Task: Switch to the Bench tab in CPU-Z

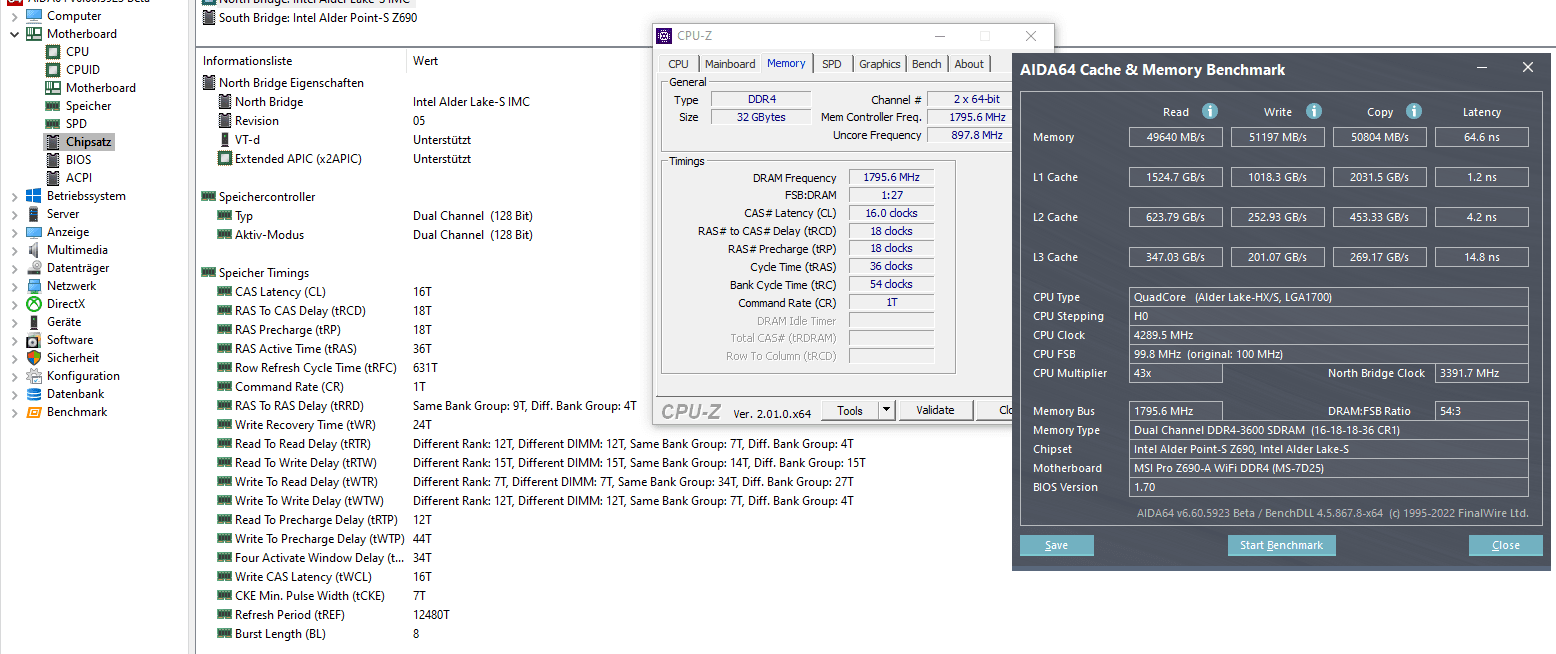Action: (x=927, y=64)
